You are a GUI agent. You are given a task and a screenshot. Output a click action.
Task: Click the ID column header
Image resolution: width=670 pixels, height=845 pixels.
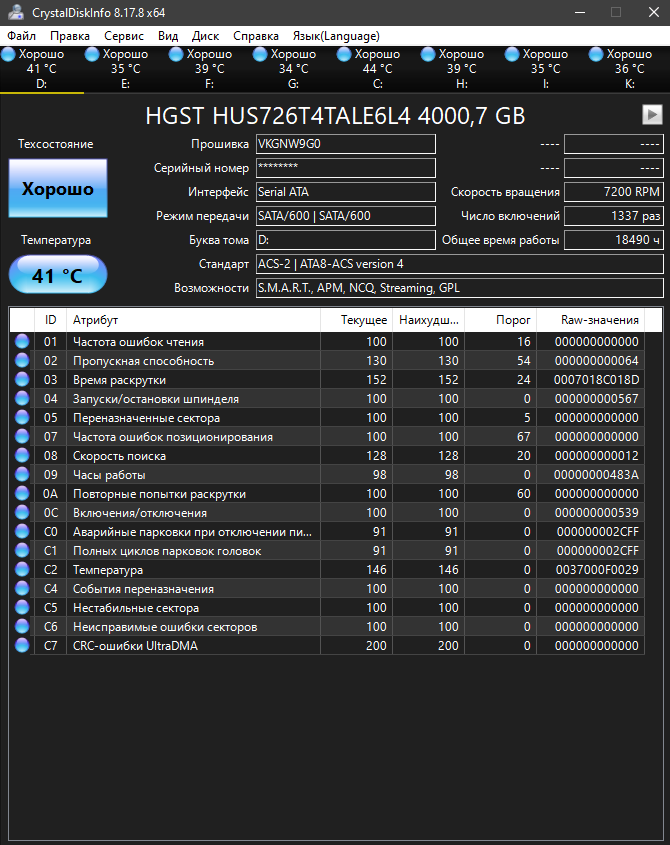pos(50,320)
